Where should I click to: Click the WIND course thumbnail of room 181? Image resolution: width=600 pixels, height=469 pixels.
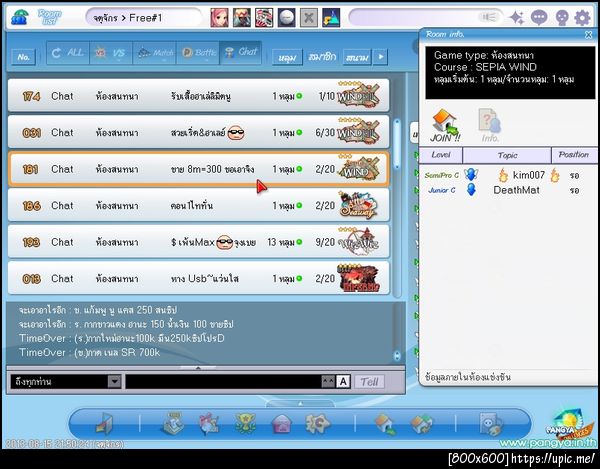[359, 168]
